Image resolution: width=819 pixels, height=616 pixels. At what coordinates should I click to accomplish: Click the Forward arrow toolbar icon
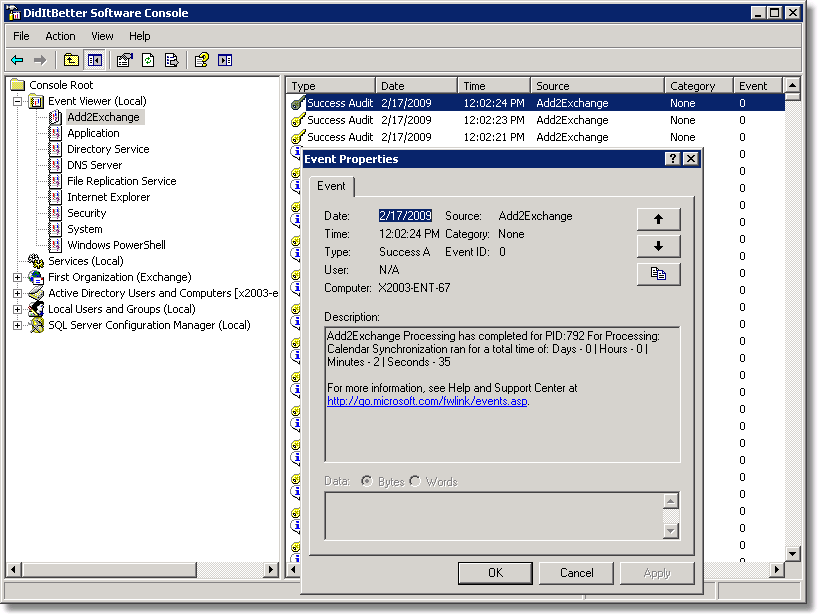40,61
